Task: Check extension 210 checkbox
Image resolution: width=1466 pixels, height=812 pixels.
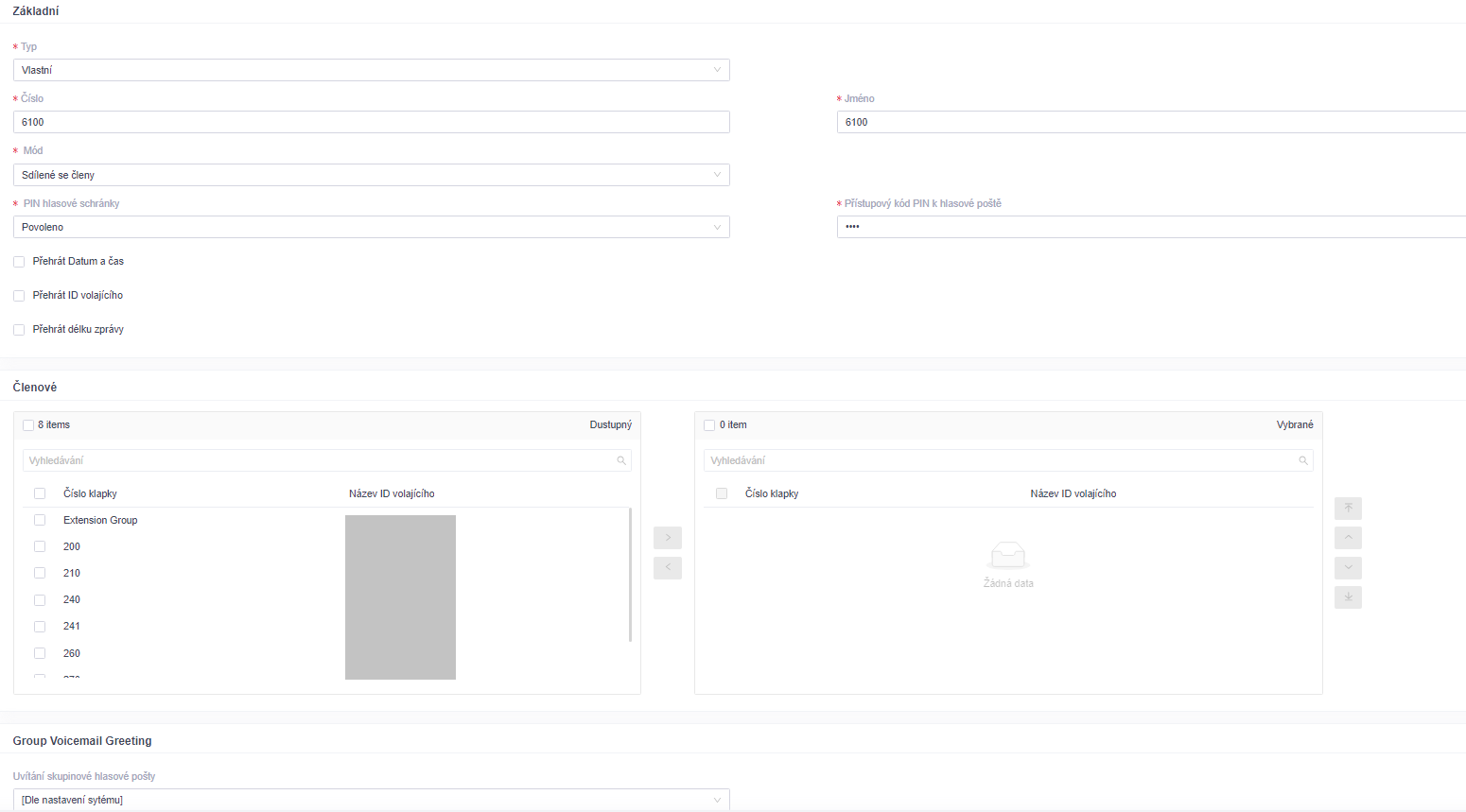Action: point(40,573)
